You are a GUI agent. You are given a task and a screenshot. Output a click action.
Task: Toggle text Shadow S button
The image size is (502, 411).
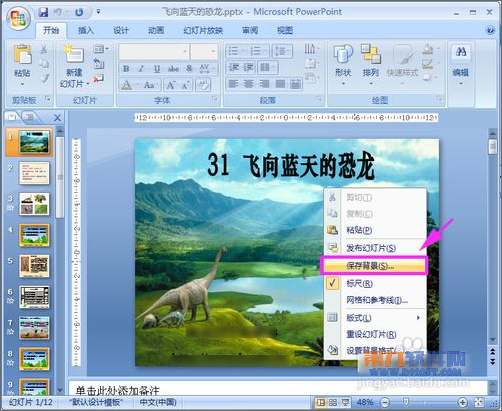point(189,69)
